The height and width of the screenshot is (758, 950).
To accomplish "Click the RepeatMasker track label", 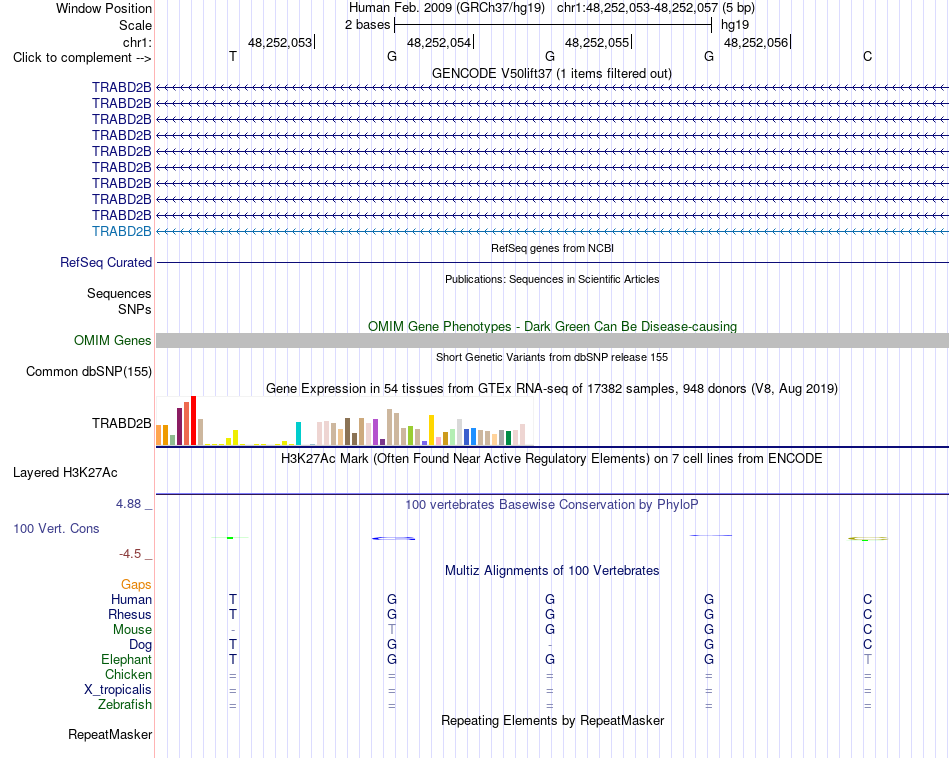I will [110, 734].
